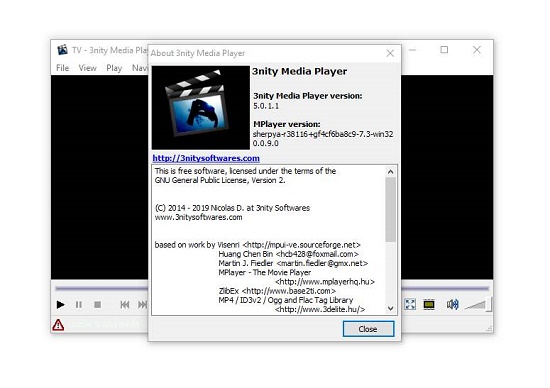Image resolution: width=550 pixels, height=388 pixels.
Task: Click the 'Huang Chen Bin' credit line
Action: click(288, 254)
